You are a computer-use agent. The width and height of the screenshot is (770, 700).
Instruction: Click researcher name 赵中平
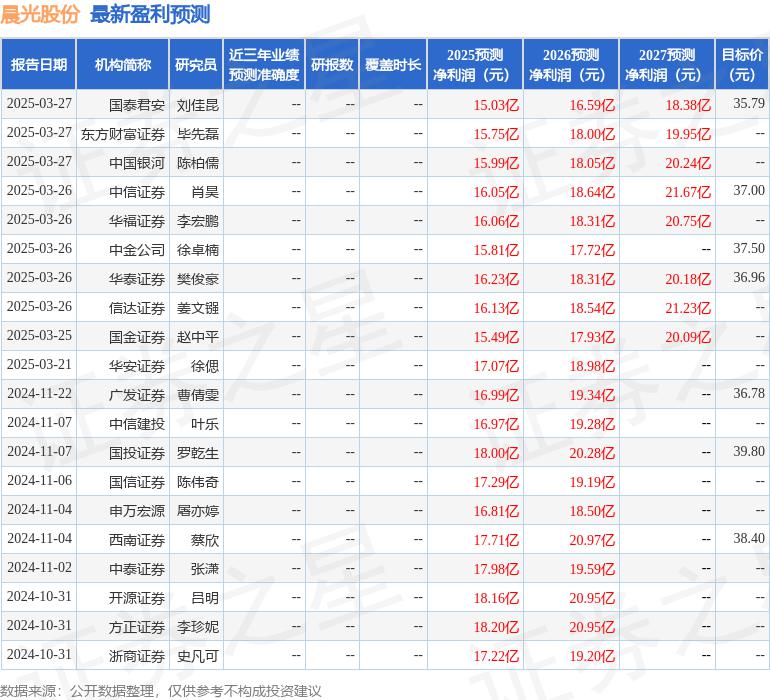coord(197,337)
